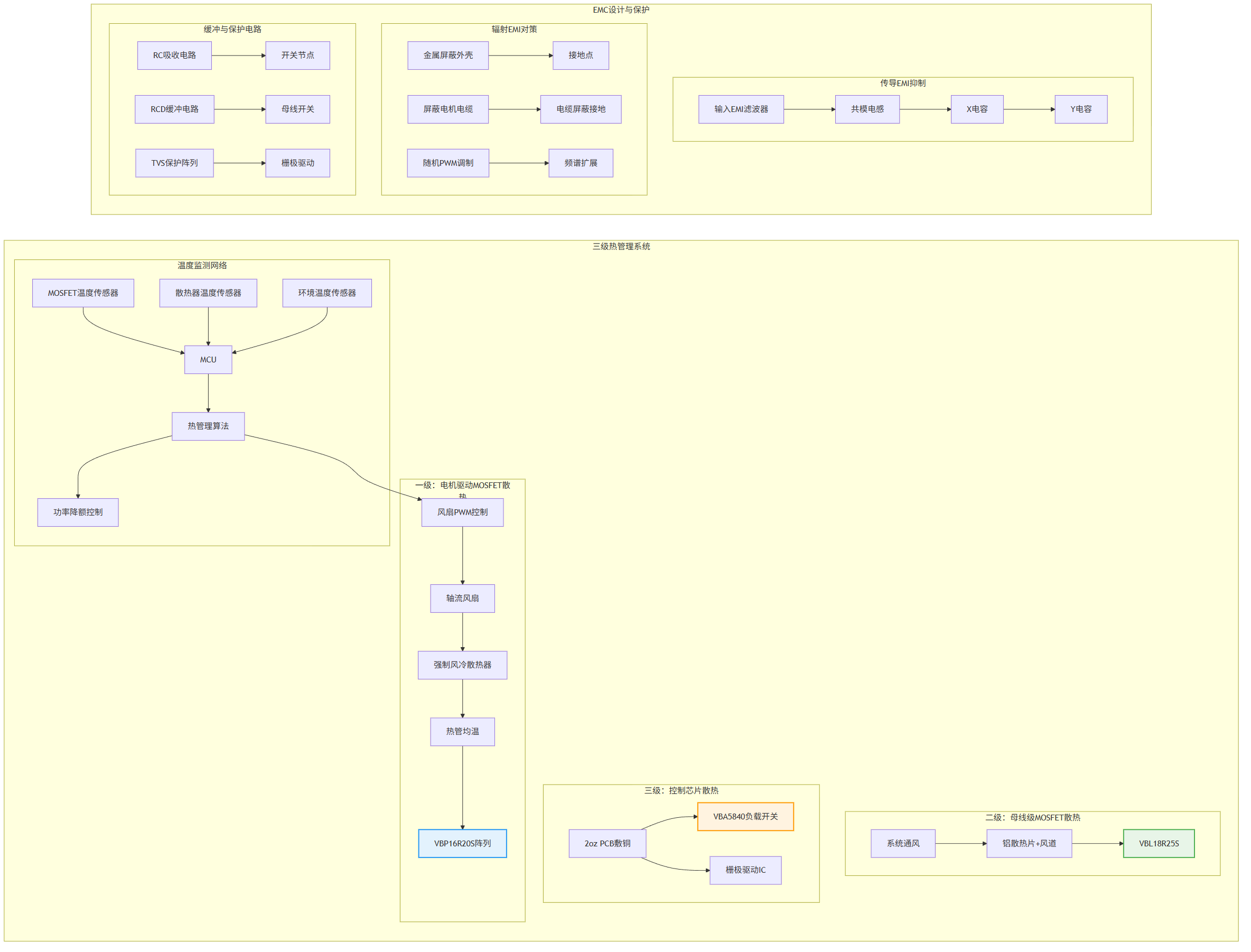Click the RC吸收电路 node
Viewport: 1251px width, 952px height.
click(175, 55)
